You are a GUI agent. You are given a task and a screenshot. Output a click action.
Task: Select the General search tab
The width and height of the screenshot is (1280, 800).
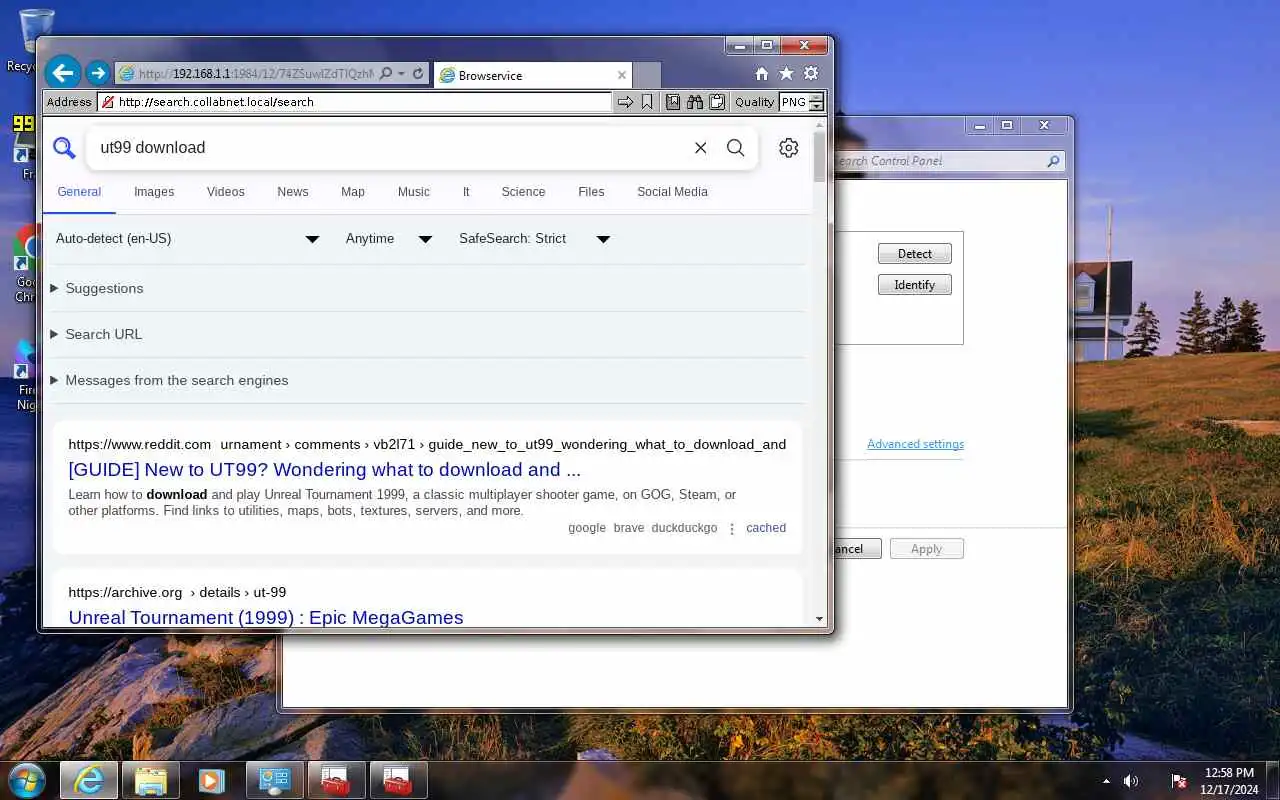(x=79, y=192)
